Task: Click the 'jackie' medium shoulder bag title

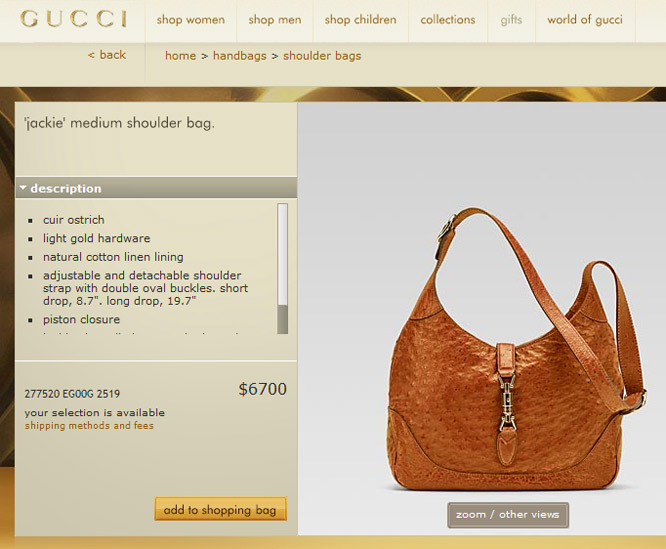Action: click(x=119, y=123)
